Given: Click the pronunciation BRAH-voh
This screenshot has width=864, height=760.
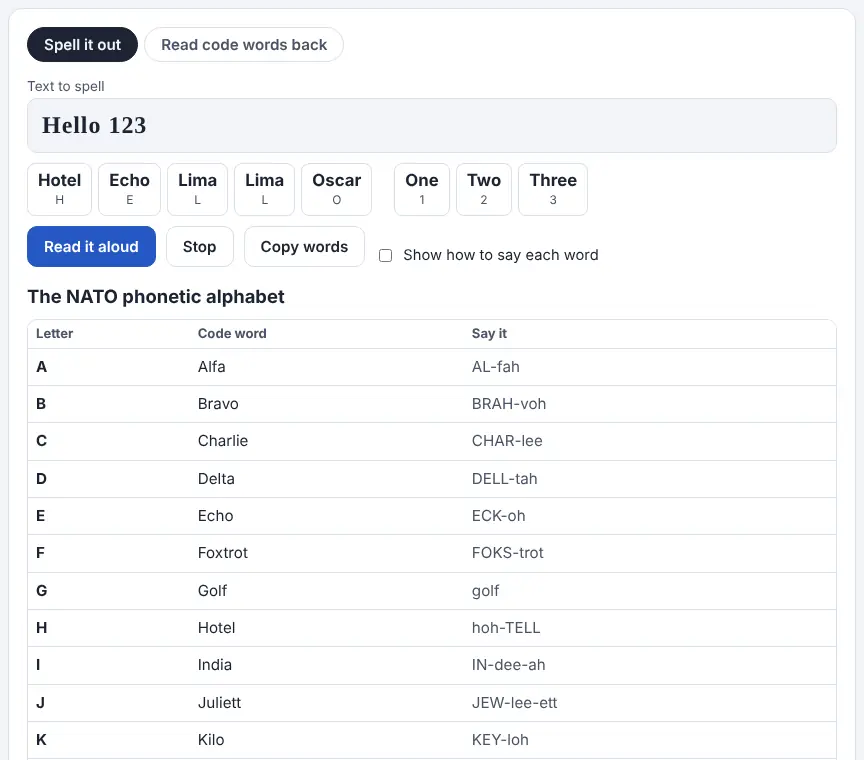Looking at the screenshot, I should [x=509, y=403].
